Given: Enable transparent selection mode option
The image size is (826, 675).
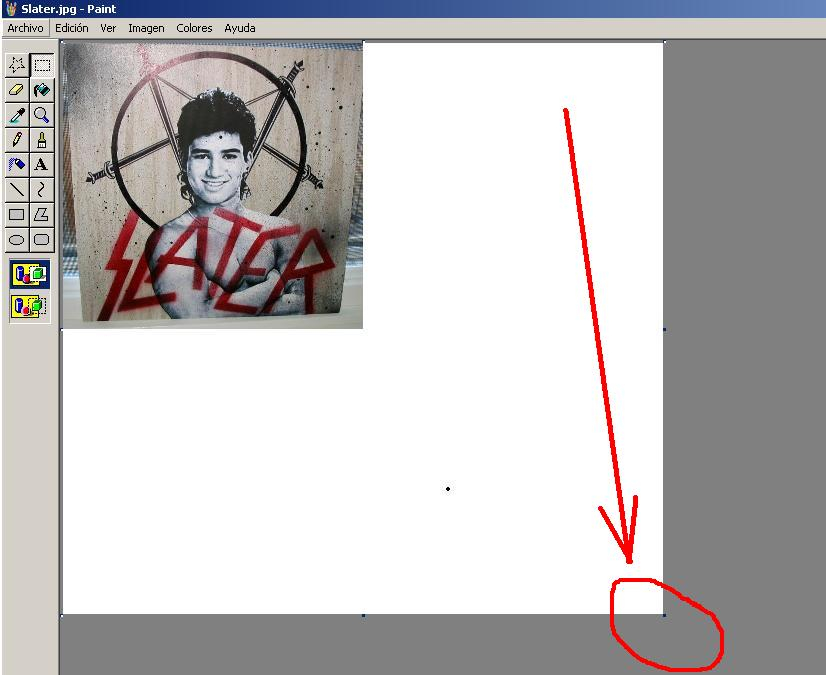Looking at the screenshot, I should (30, 306).
